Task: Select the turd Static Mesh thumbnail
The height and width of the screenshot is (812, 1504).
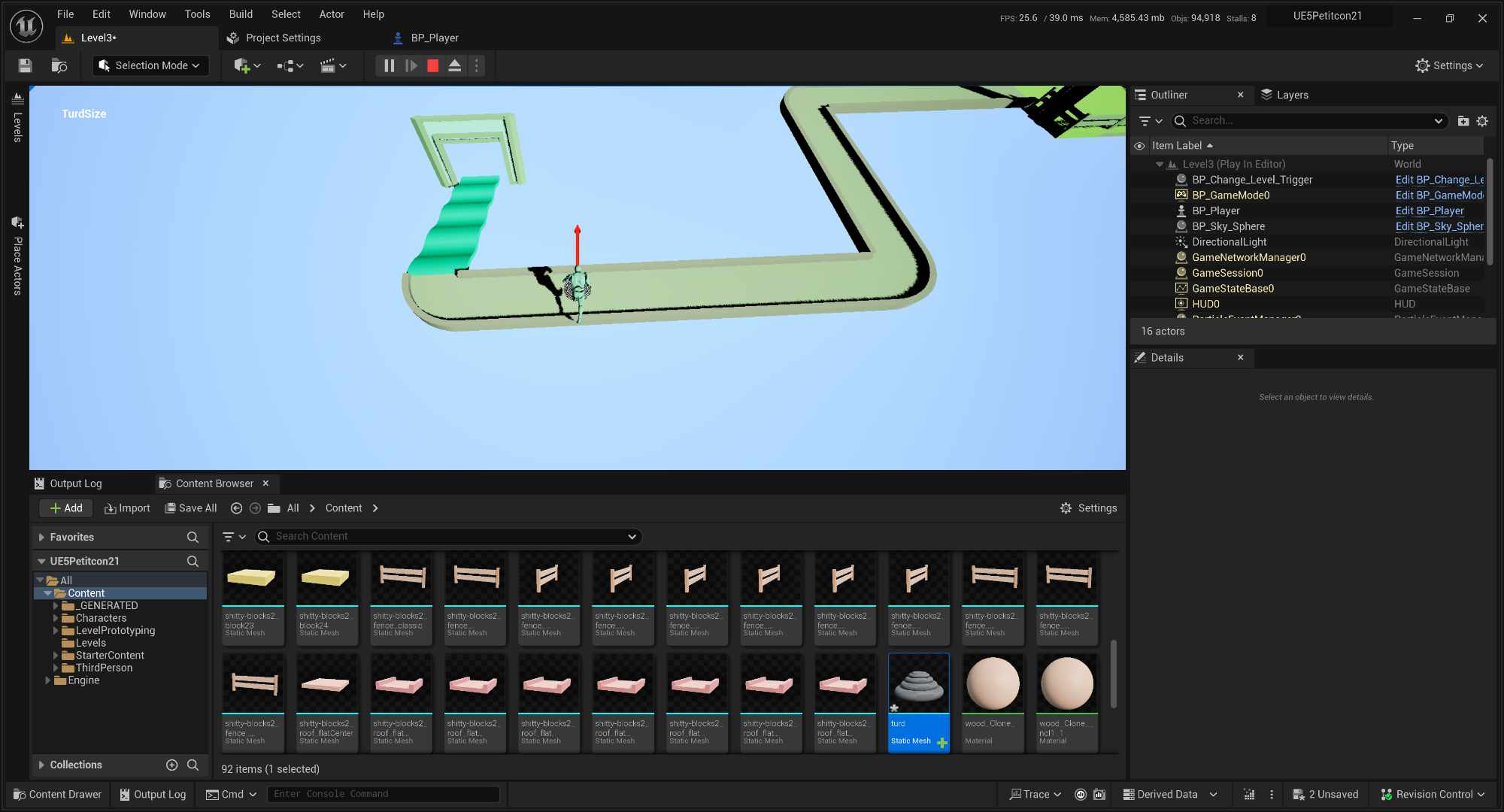Action: [918, 683]
